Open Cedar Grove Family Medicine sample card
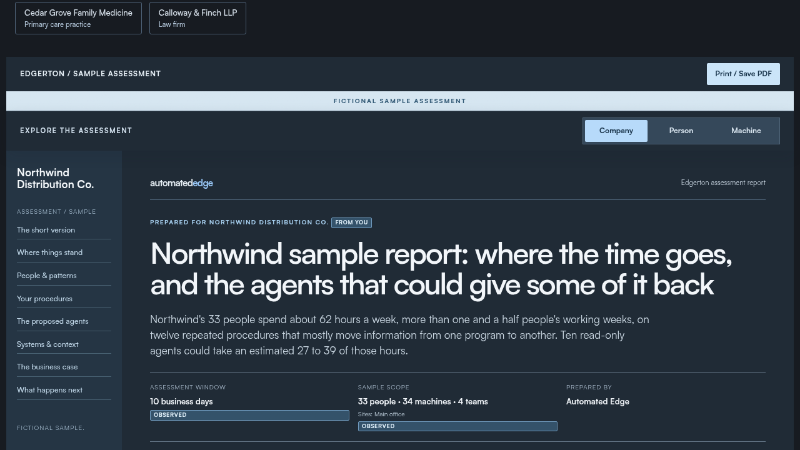 tap(78, 18)
